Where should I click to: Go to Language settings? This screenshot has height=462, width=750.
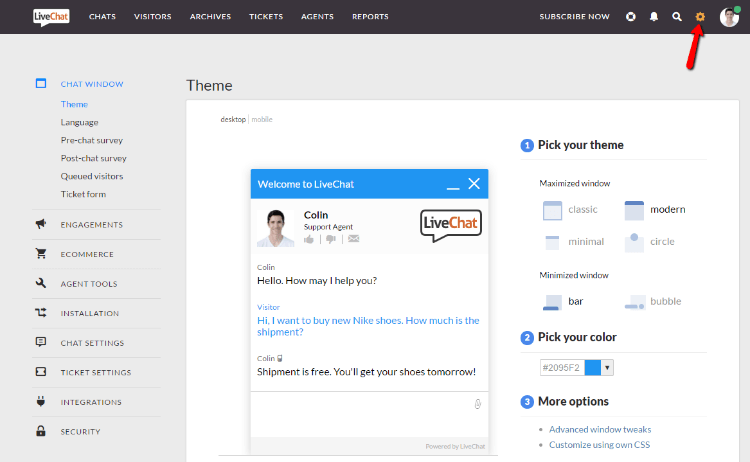click(x=79, y=122)
